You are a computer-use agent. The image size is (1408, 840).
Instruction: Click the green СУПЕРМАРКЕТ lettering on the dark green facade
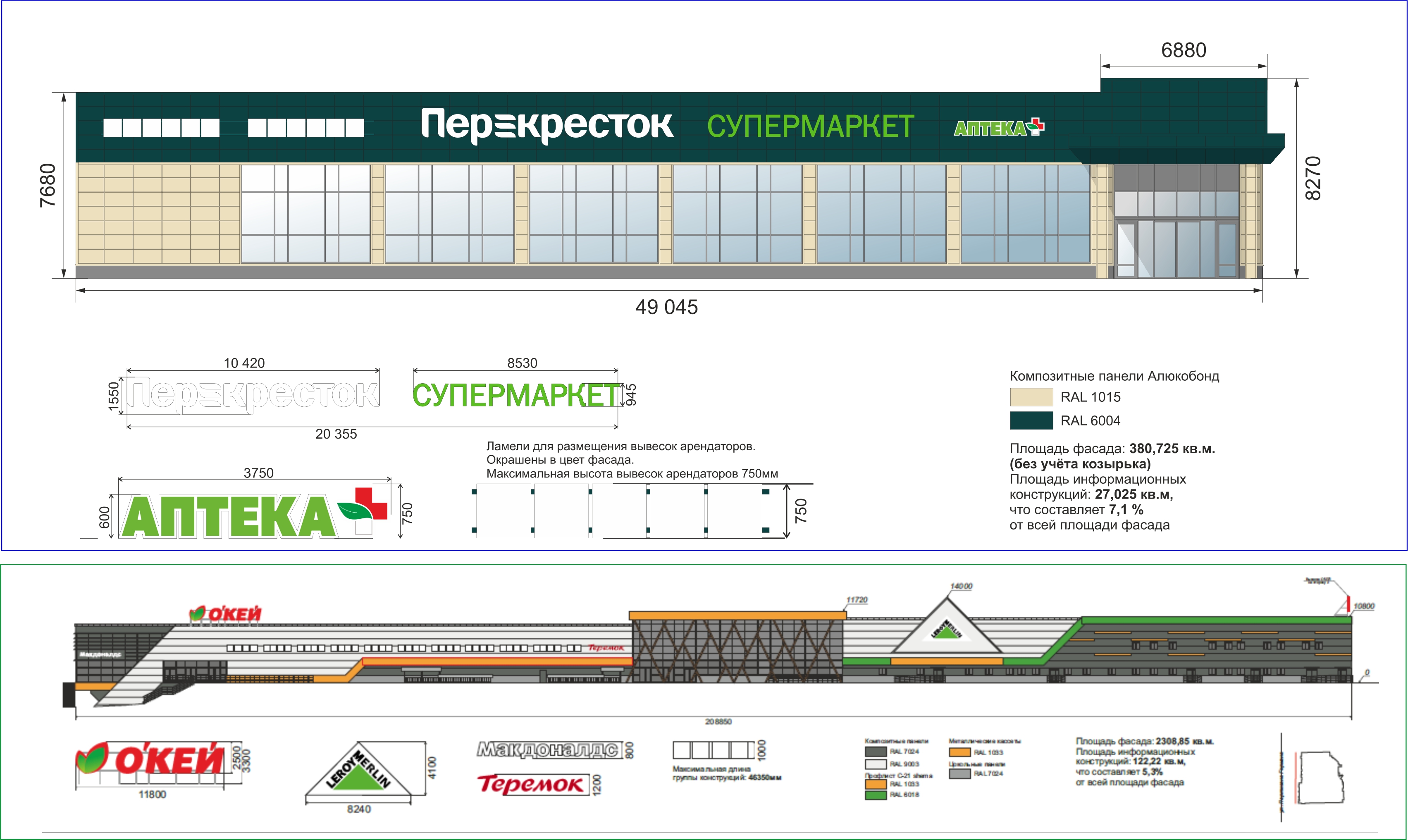tap(810, 126)
